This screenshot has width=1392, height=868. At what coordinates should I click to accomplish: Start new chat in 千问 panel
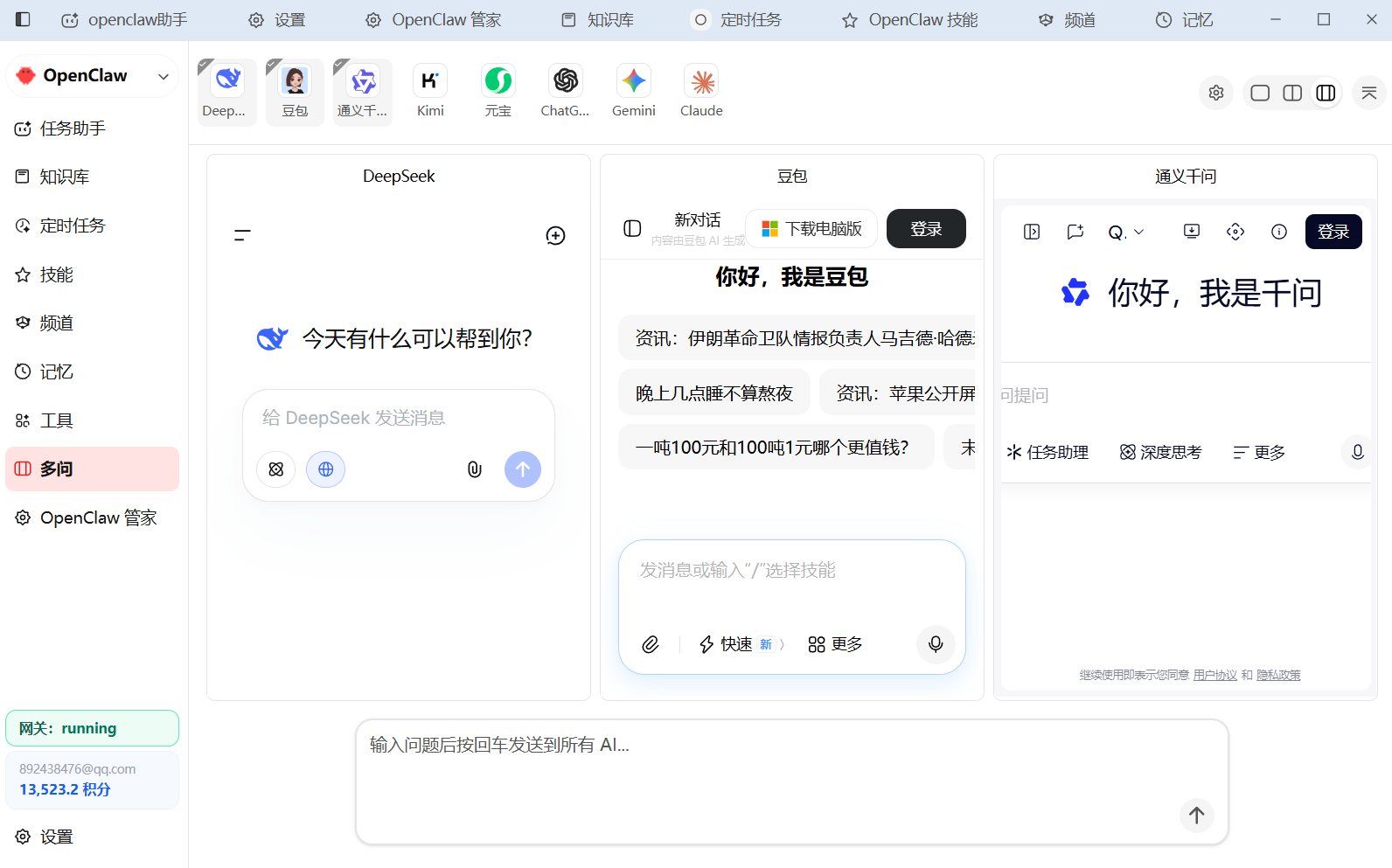click(1075, 232)
